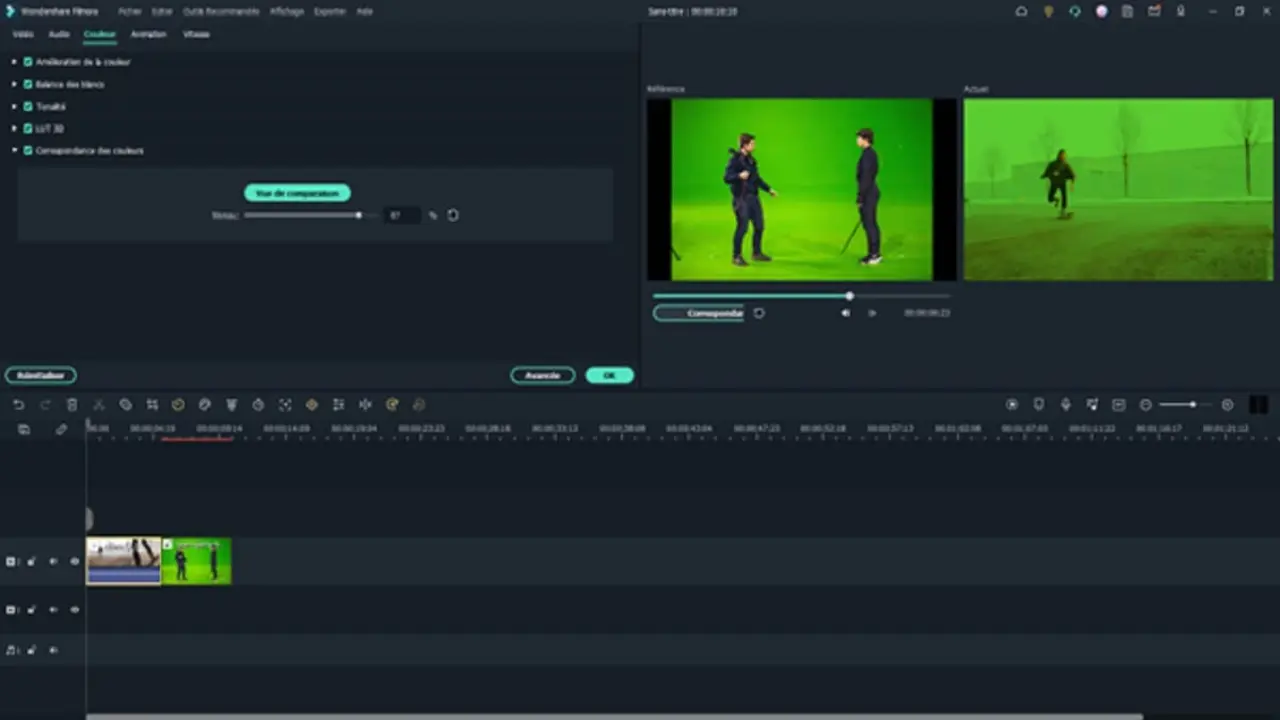Hide the second video track with eye icon
1280x720 pixels.
coord(74,610)
